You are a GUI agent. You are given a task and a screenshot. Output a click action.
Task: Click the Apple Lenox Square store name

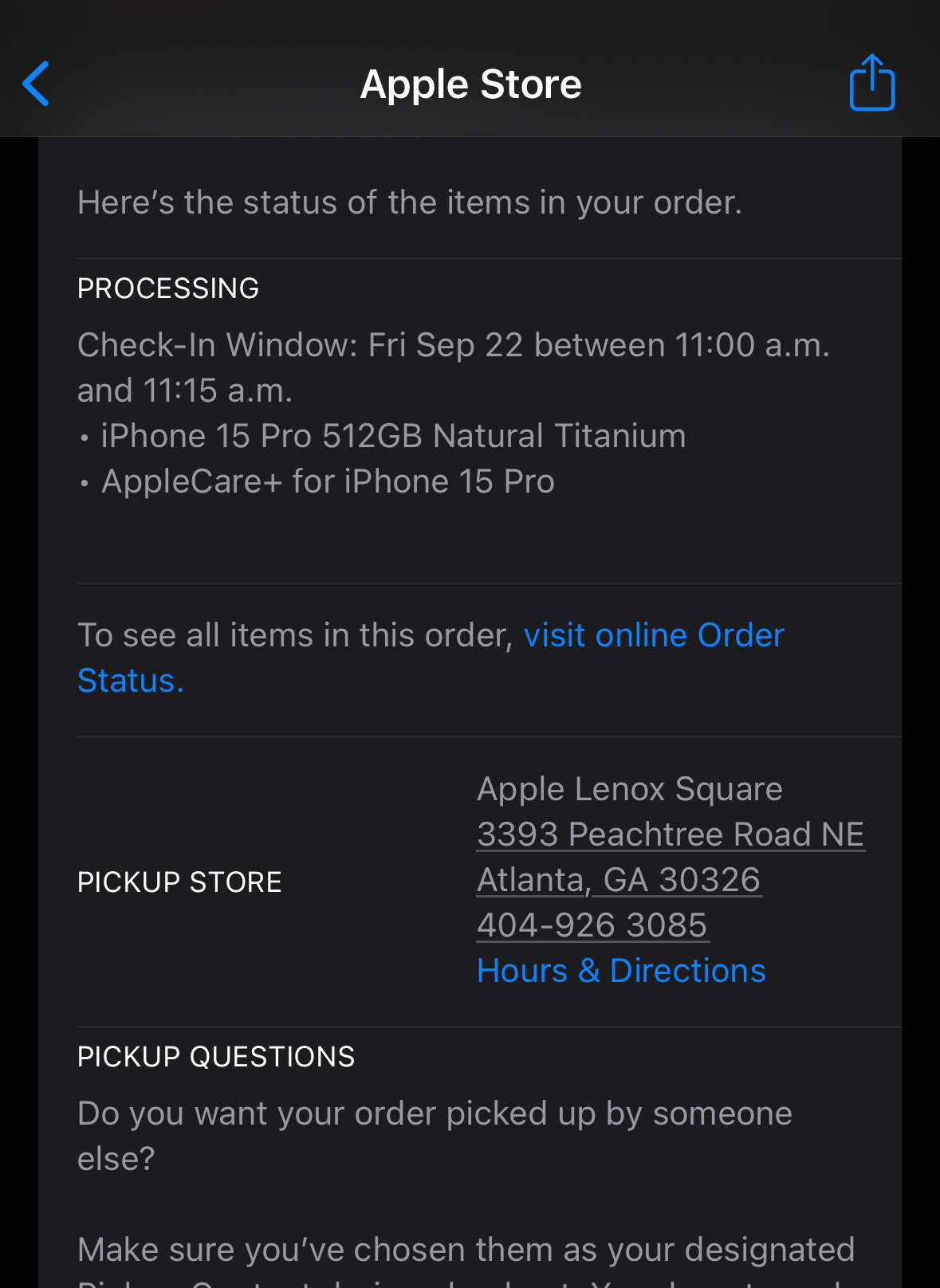629,789
